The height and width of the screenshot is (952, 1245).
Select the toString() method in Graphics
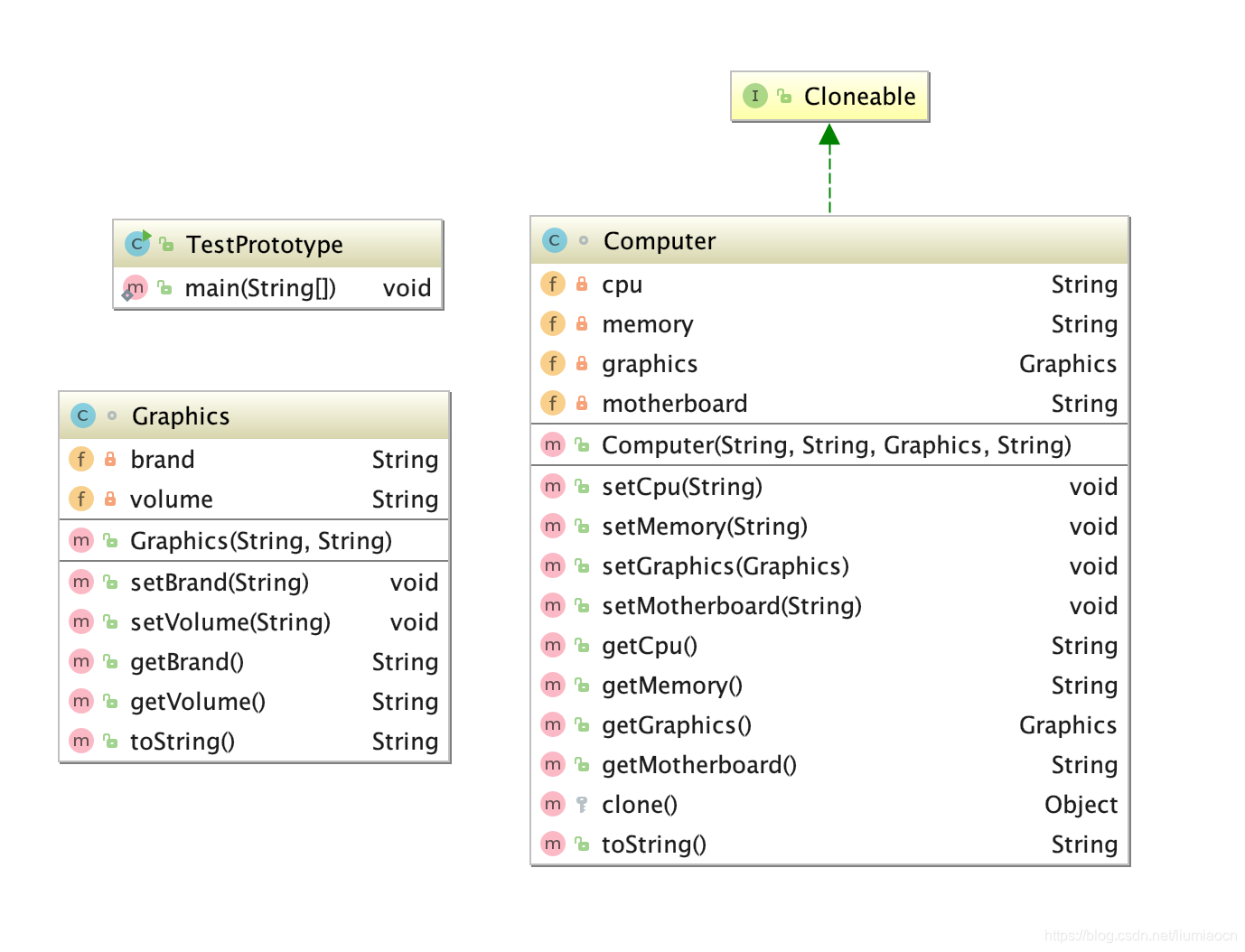tap(183, 742)
